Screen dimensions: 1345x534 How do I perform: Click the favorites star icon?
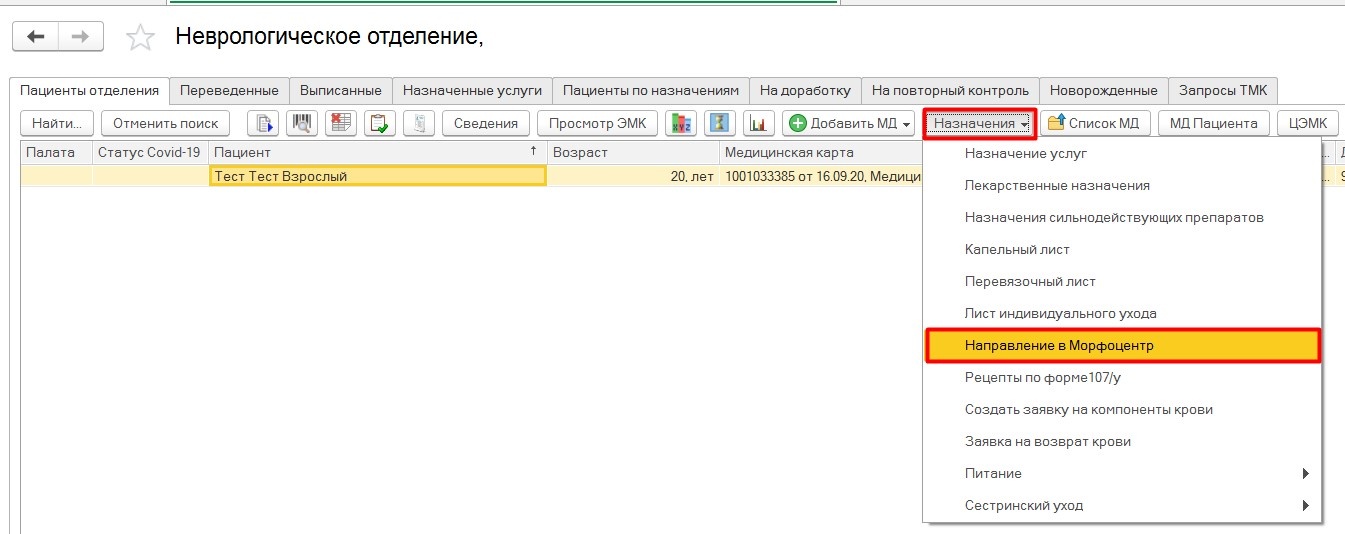coord(141,38)
